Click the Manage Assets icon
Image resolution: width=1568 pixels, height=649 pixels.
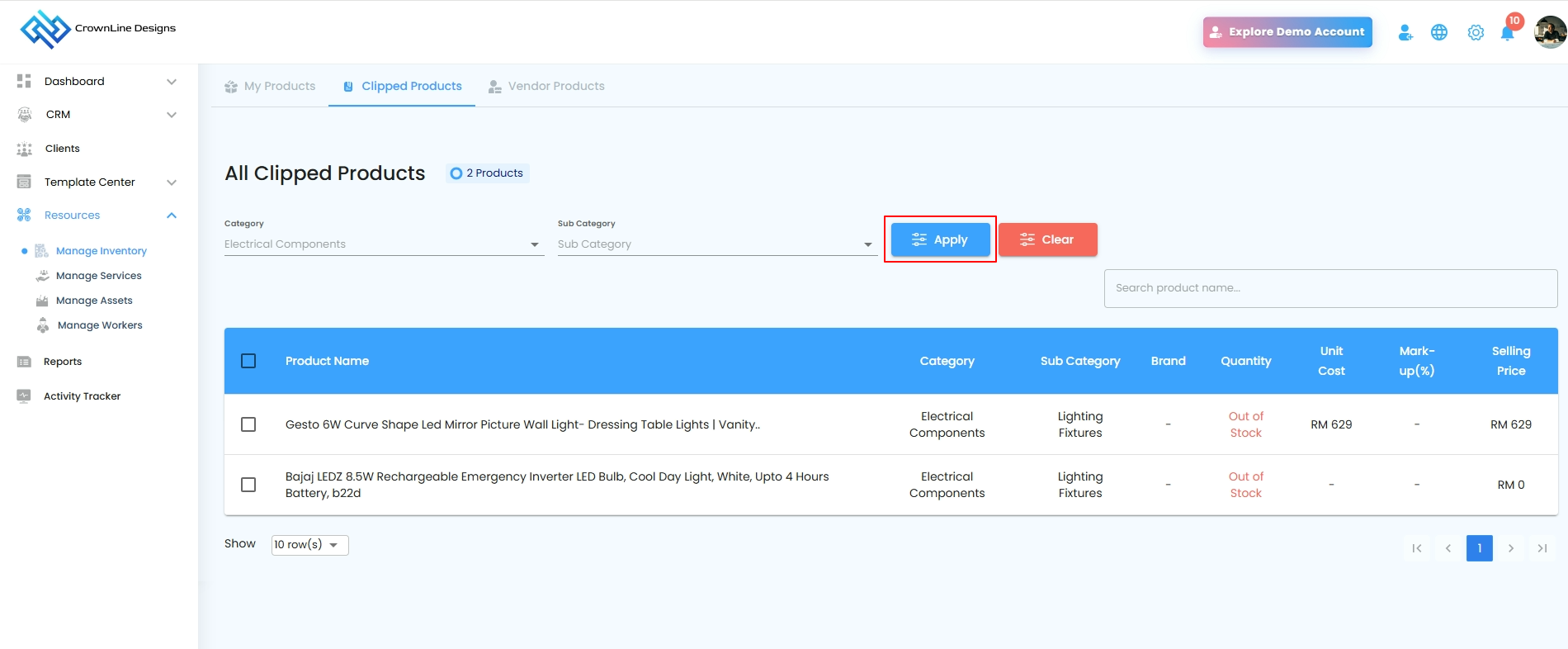coord(42,301)
